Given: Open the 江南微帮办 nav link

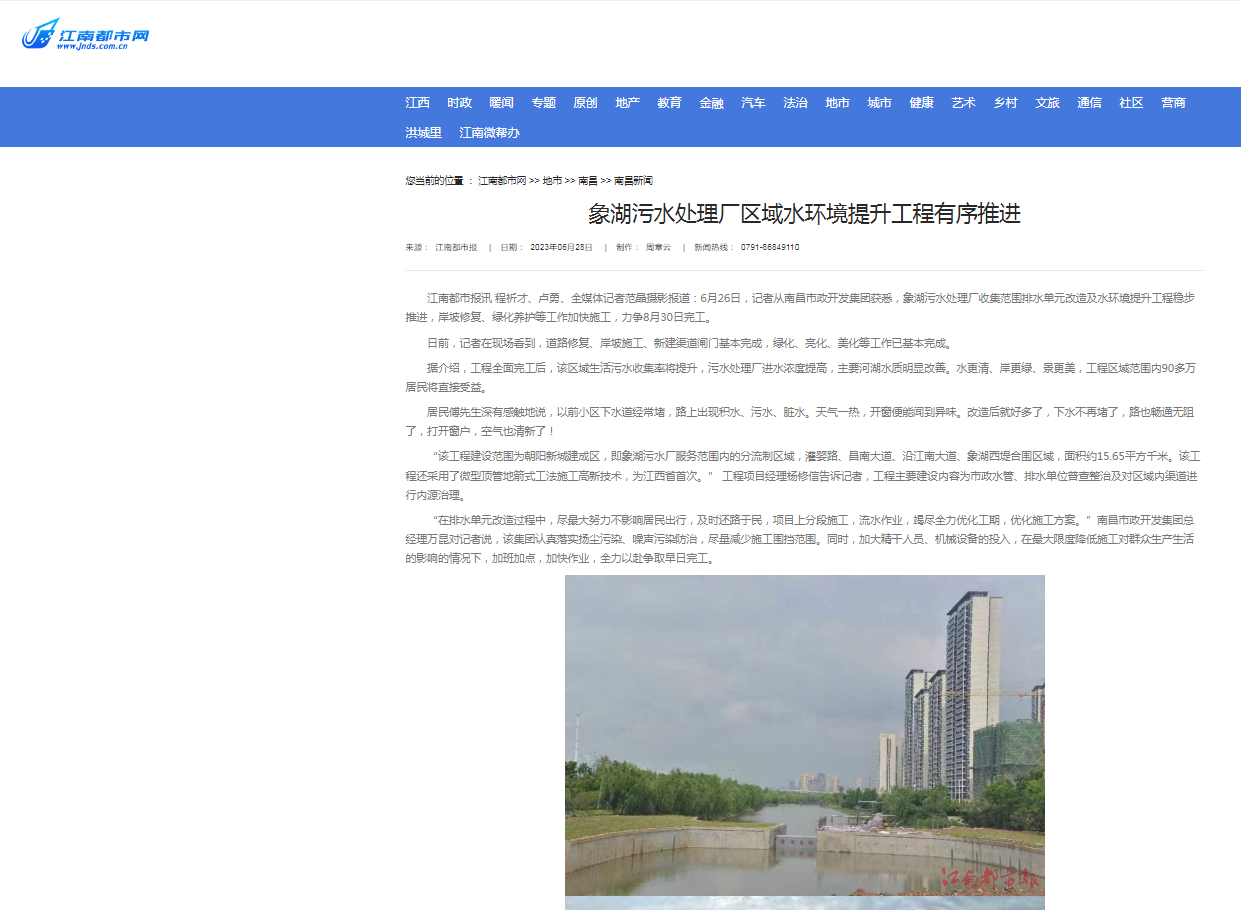Looking at the screenshot, I should coord(489,133).
